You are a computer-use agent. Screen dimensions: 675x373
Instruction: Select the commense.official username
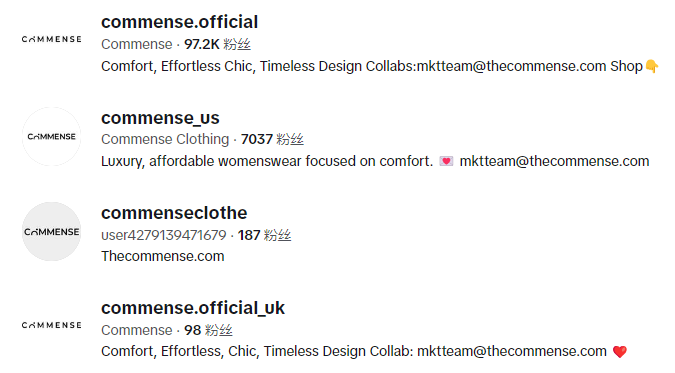tap(180, 22)
